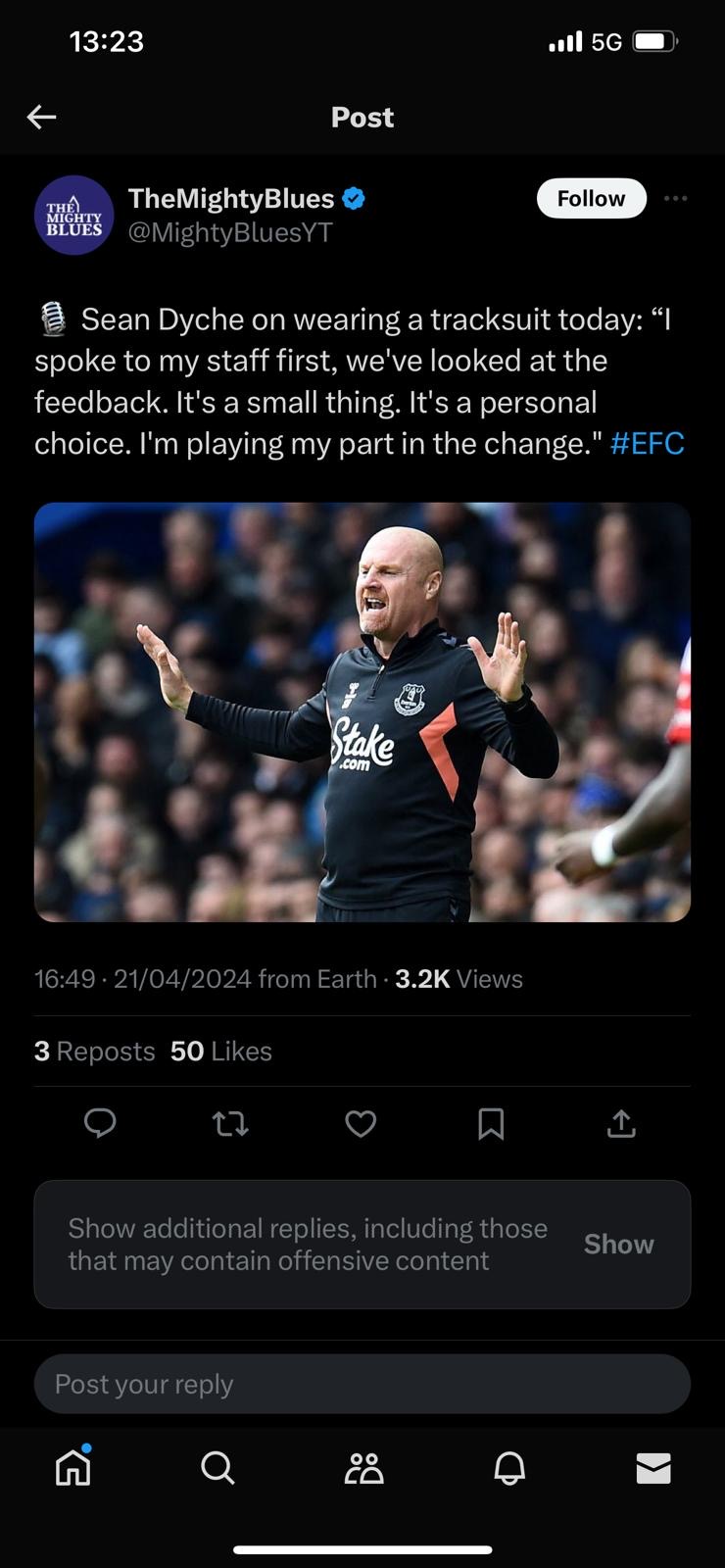Bookmark this post

point(491,1123)
